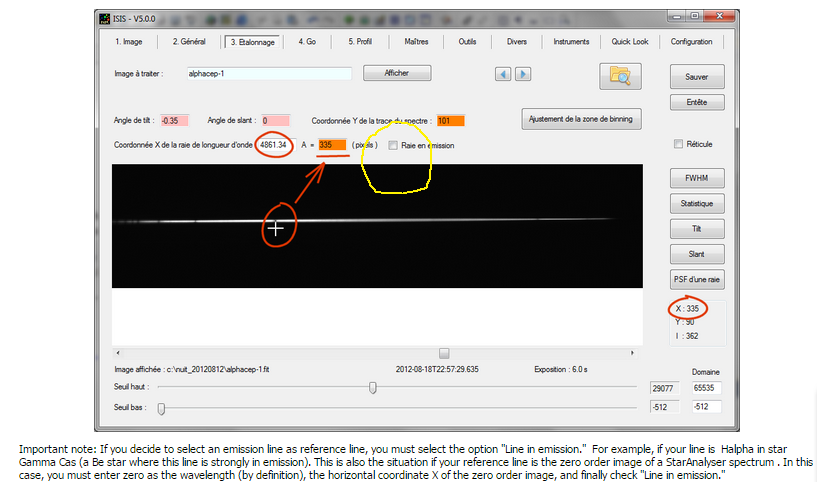Open the 4. Go tab
Screen dimensions: 817x482
307,42
